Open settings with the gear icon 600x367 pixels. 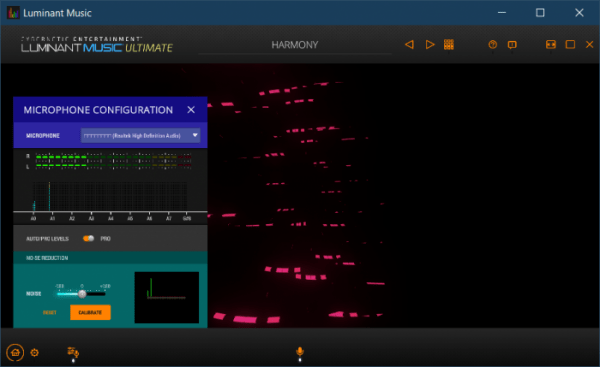click(x=34, y=352)
